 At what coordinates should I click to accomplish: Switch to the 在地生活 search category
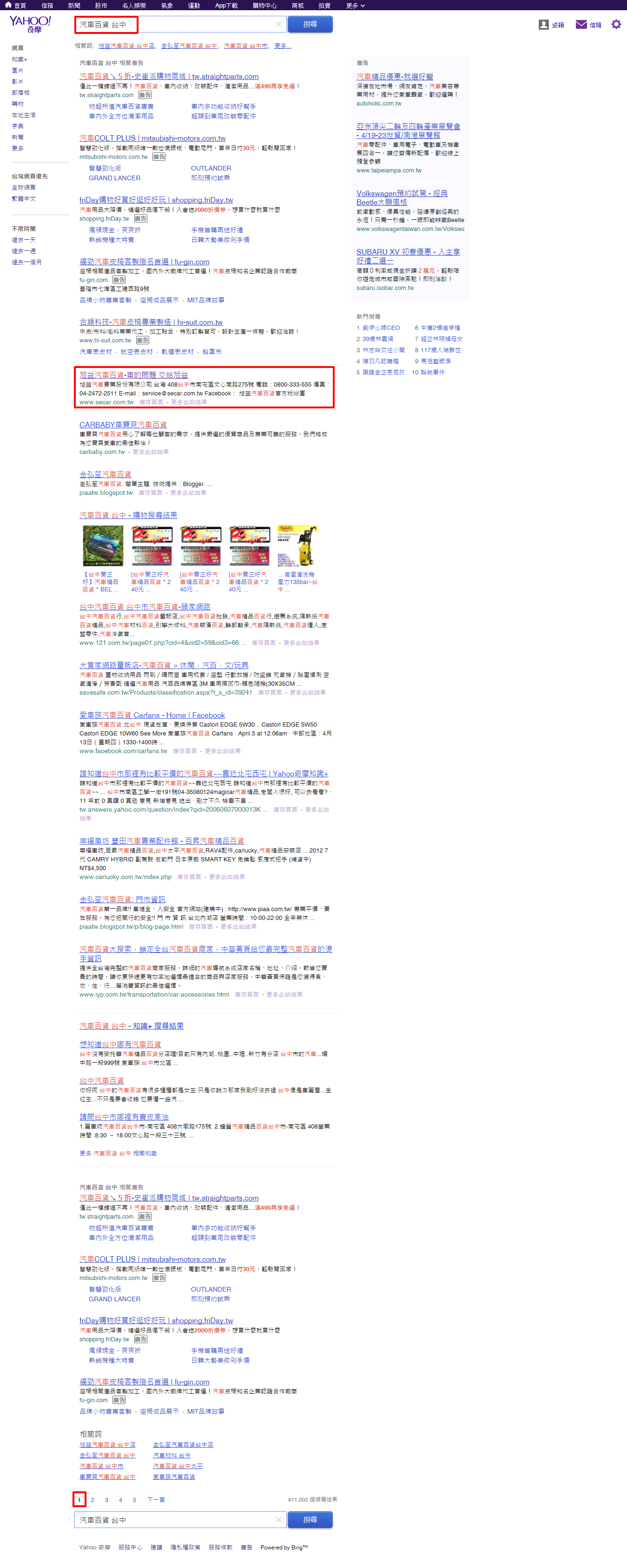(x=24, y=114)
